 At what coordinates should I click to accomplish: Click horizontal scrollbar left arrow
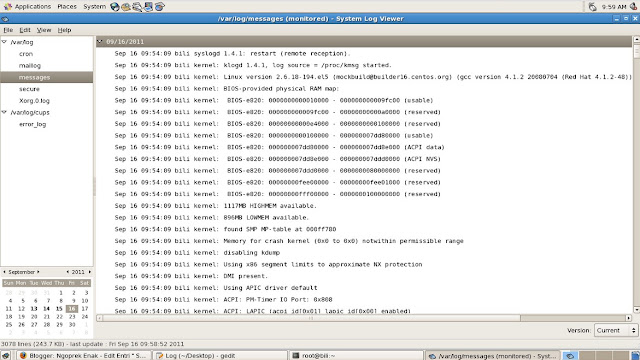click(100, 318)
